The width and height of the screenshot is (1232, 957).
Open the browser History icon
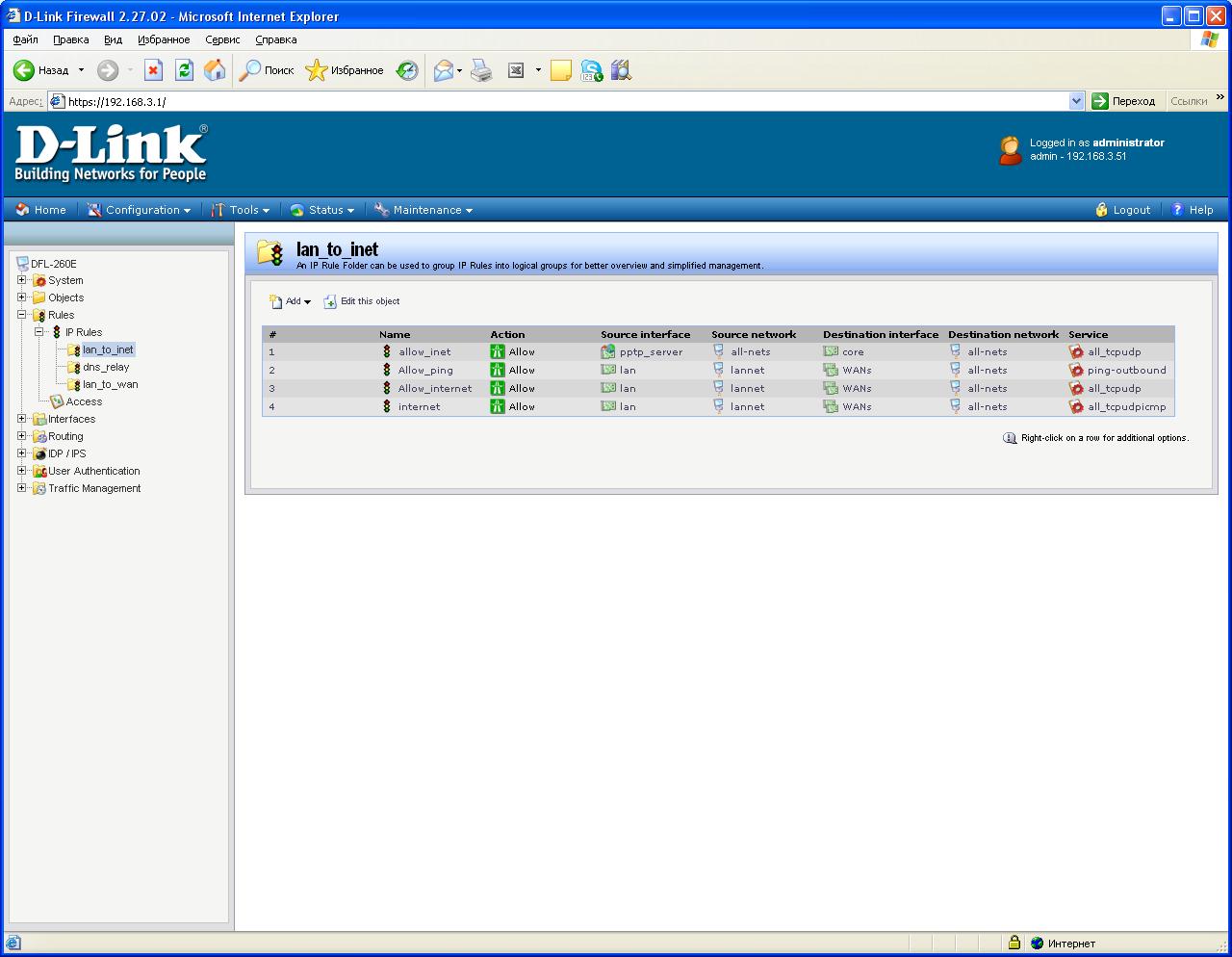(x=407, y=70)
